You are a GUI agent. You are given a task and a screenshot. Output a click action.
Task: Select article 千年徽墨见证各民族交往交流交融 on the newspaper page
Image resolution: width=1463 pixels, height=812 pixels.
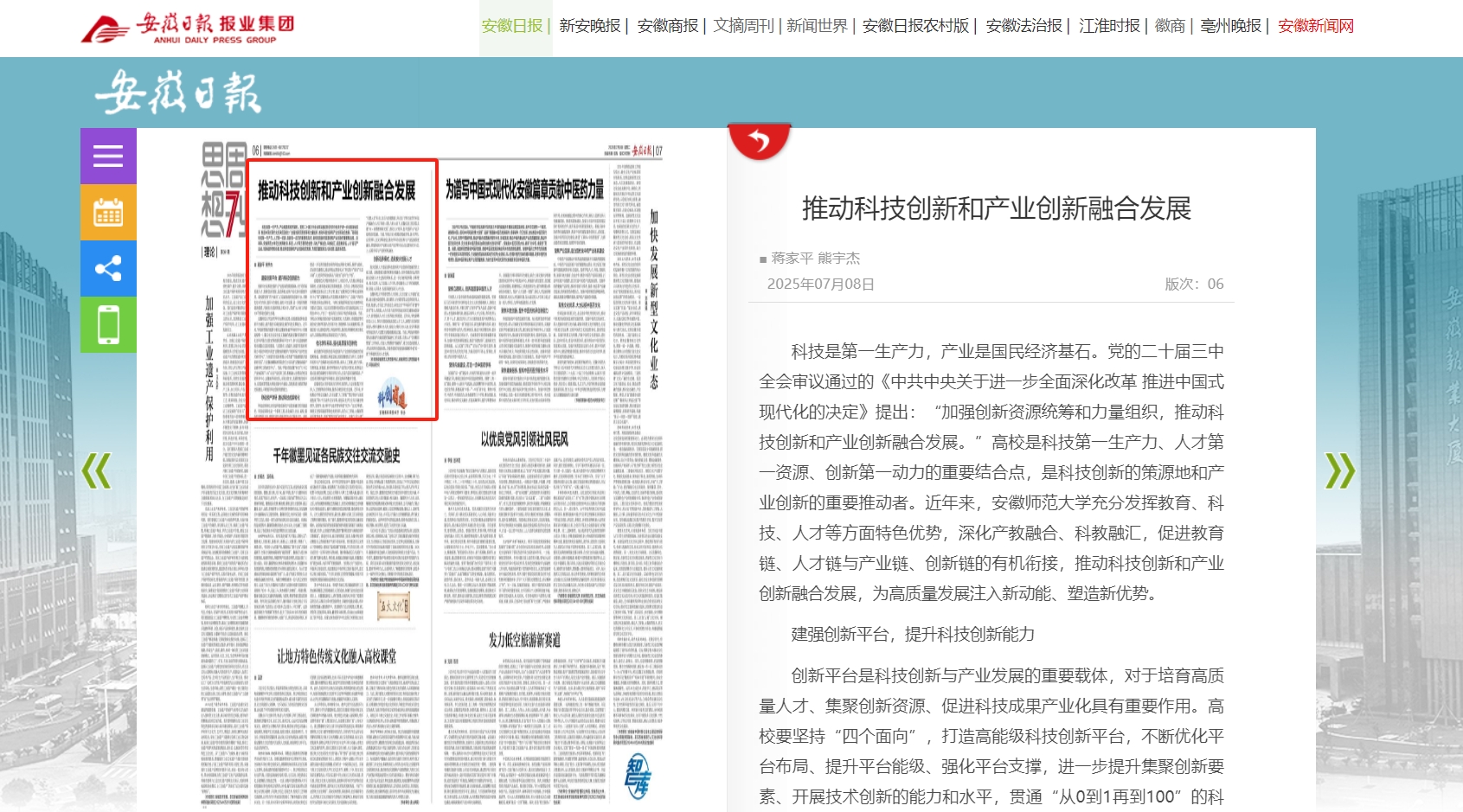click(x=336, y=456)
